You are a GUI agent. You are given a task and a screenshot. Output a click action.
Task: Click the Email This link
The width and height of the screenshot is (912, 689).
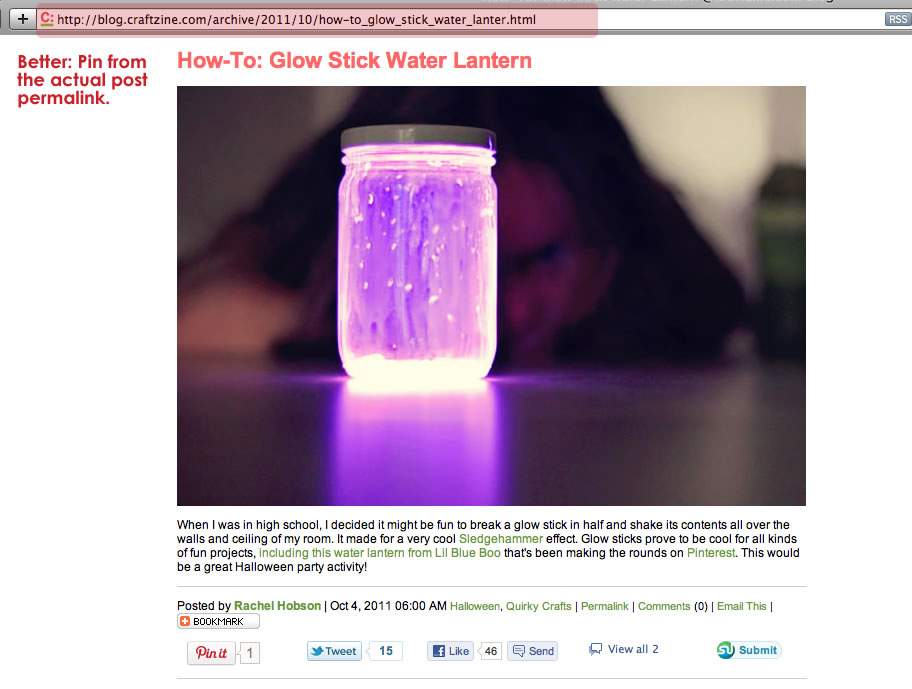click(742, 606)
